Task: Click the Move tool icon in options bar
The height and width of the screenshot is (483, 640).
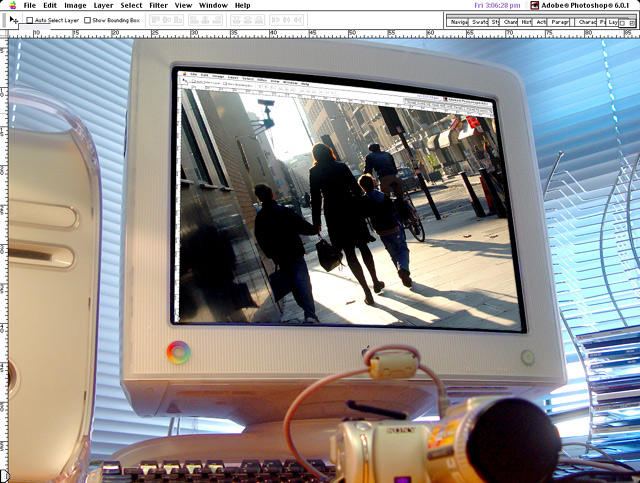Action: [x=14, y=20]
